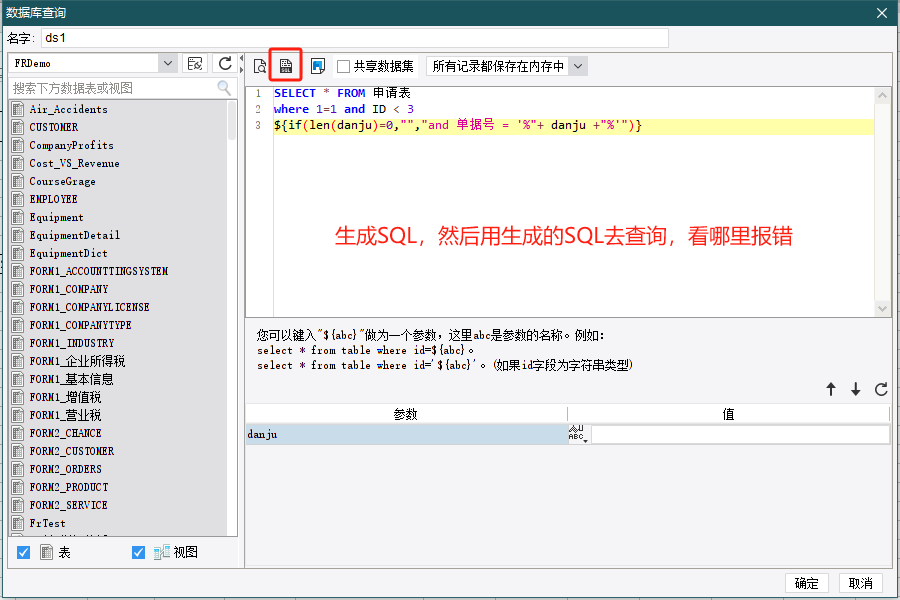
Task: Select the FORM1_ACCOUNTTINGSYSTEM table
Action: coord(99,271)
